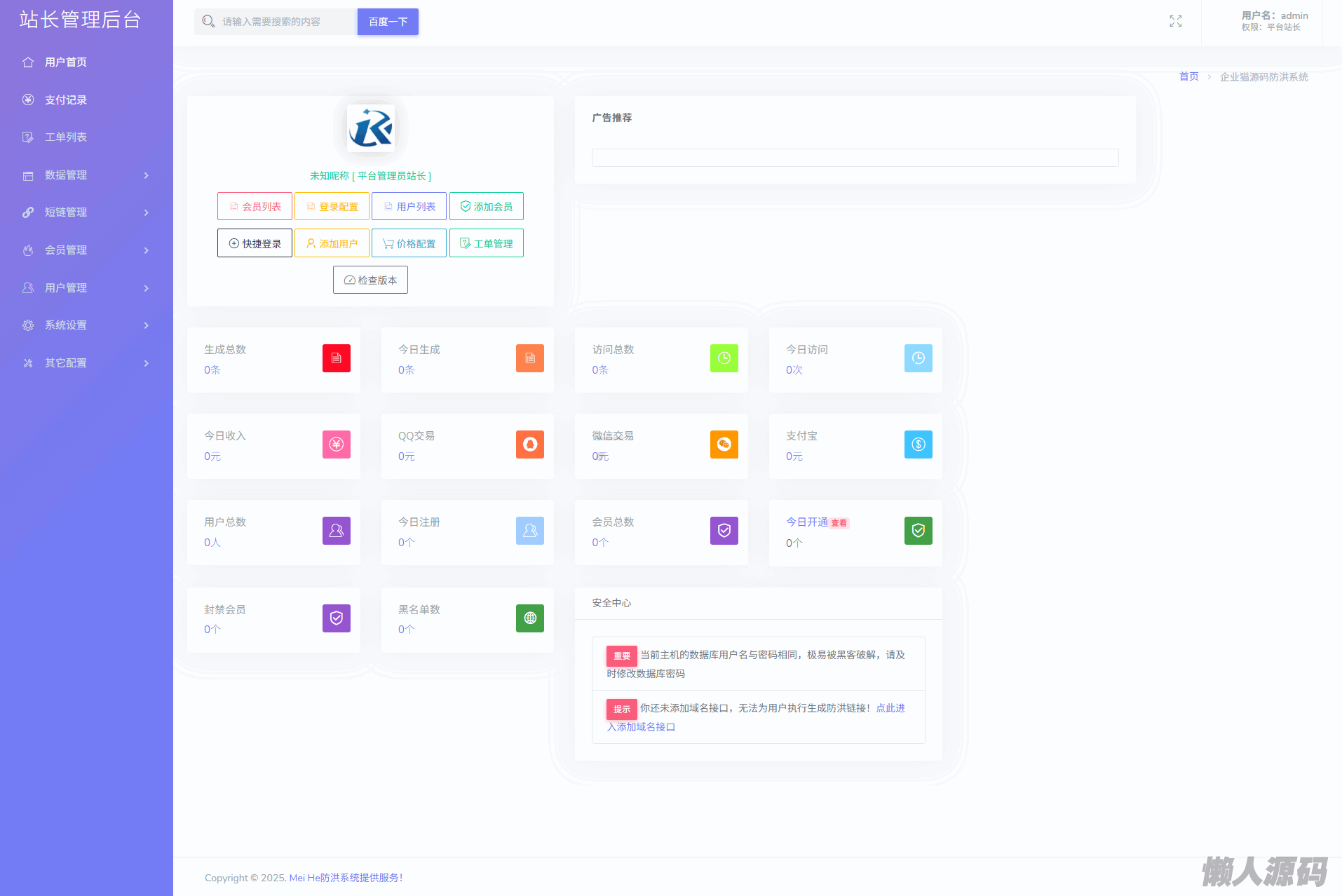
Task: Open 支付记录 in the sidebar
Action: click(x=86, y=100)
